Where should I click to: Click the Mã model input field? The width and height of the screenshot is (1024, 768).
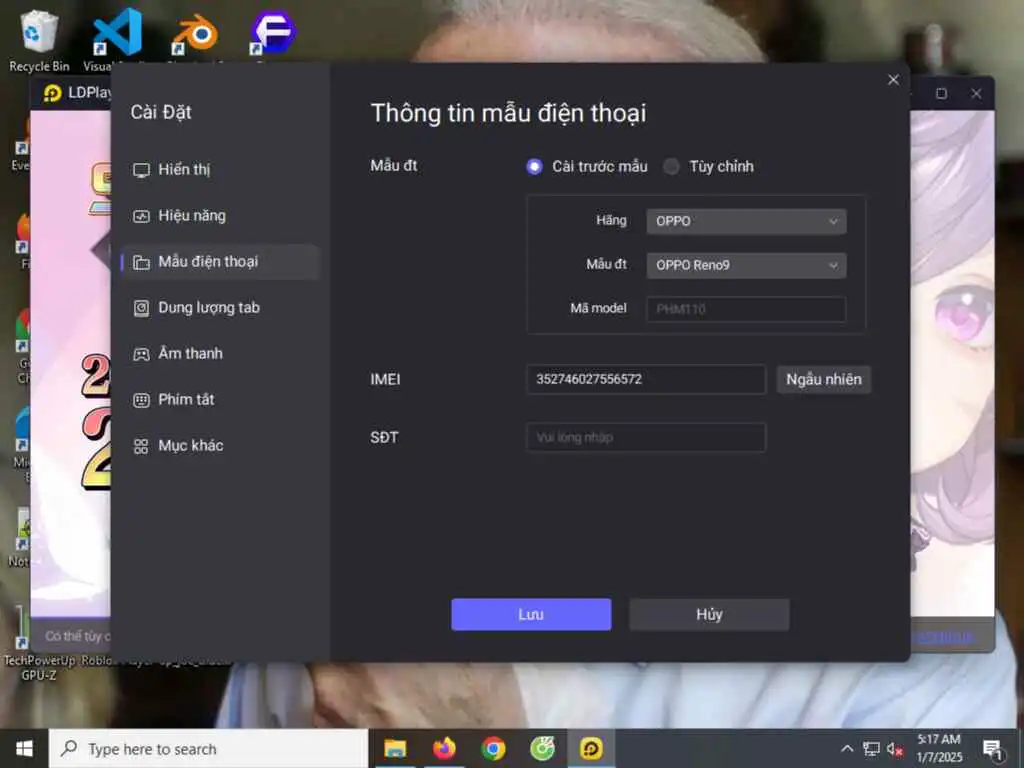pos(746,309)
